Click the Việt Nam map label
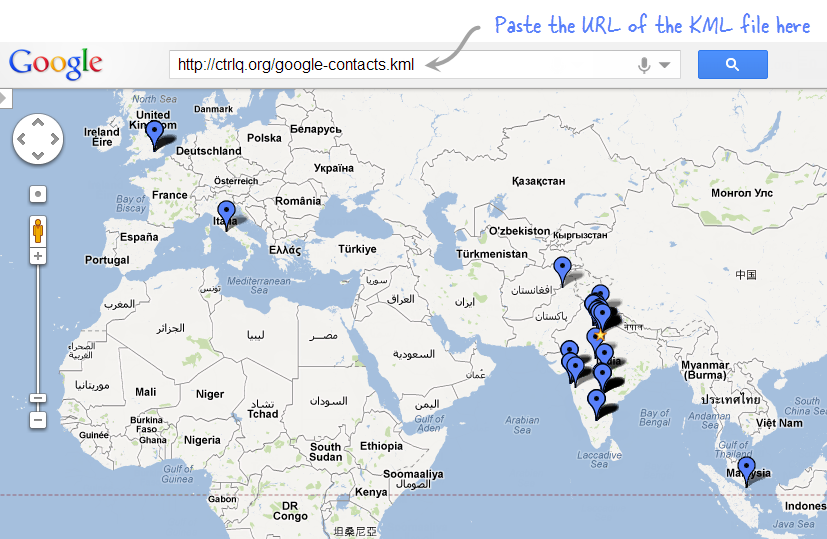 [x=779, y=422]
